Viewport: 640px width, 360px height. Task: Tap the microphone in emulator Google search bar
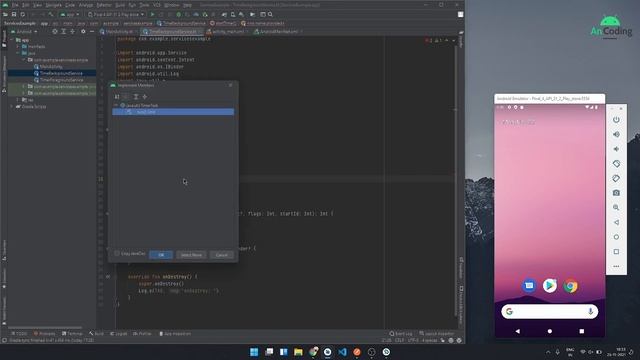[590, 311]
